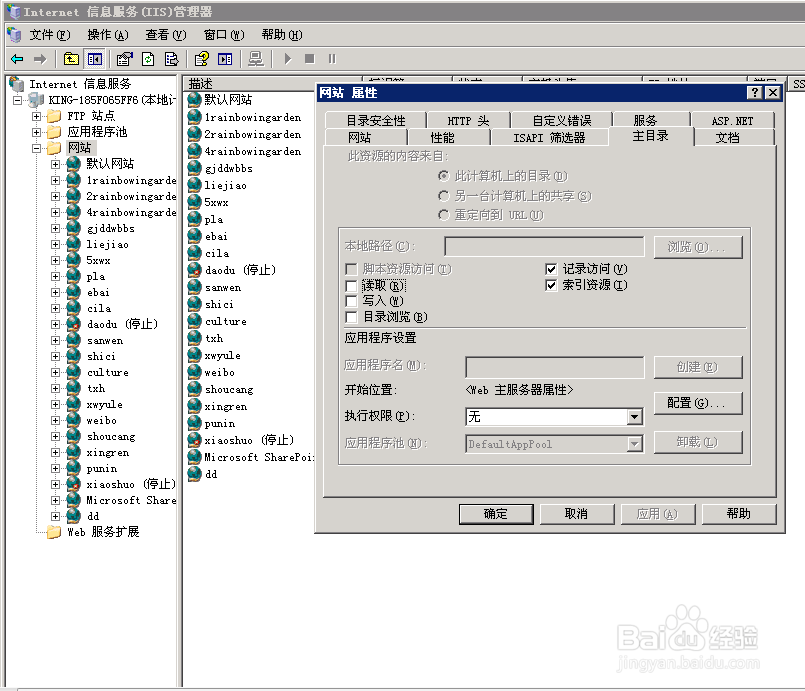Click the Connect to computer toolbar icon
Screen dimensions: 805x691
tap(256, 59)
